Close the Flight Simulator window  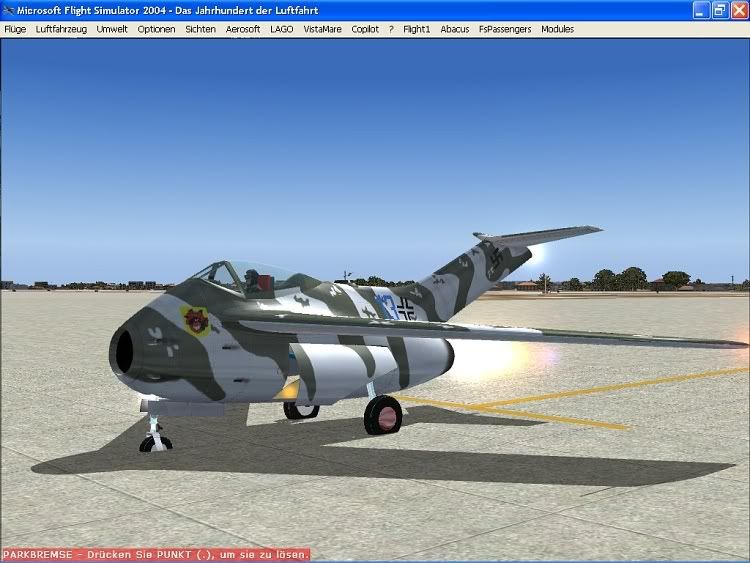(x=739, y=10)
